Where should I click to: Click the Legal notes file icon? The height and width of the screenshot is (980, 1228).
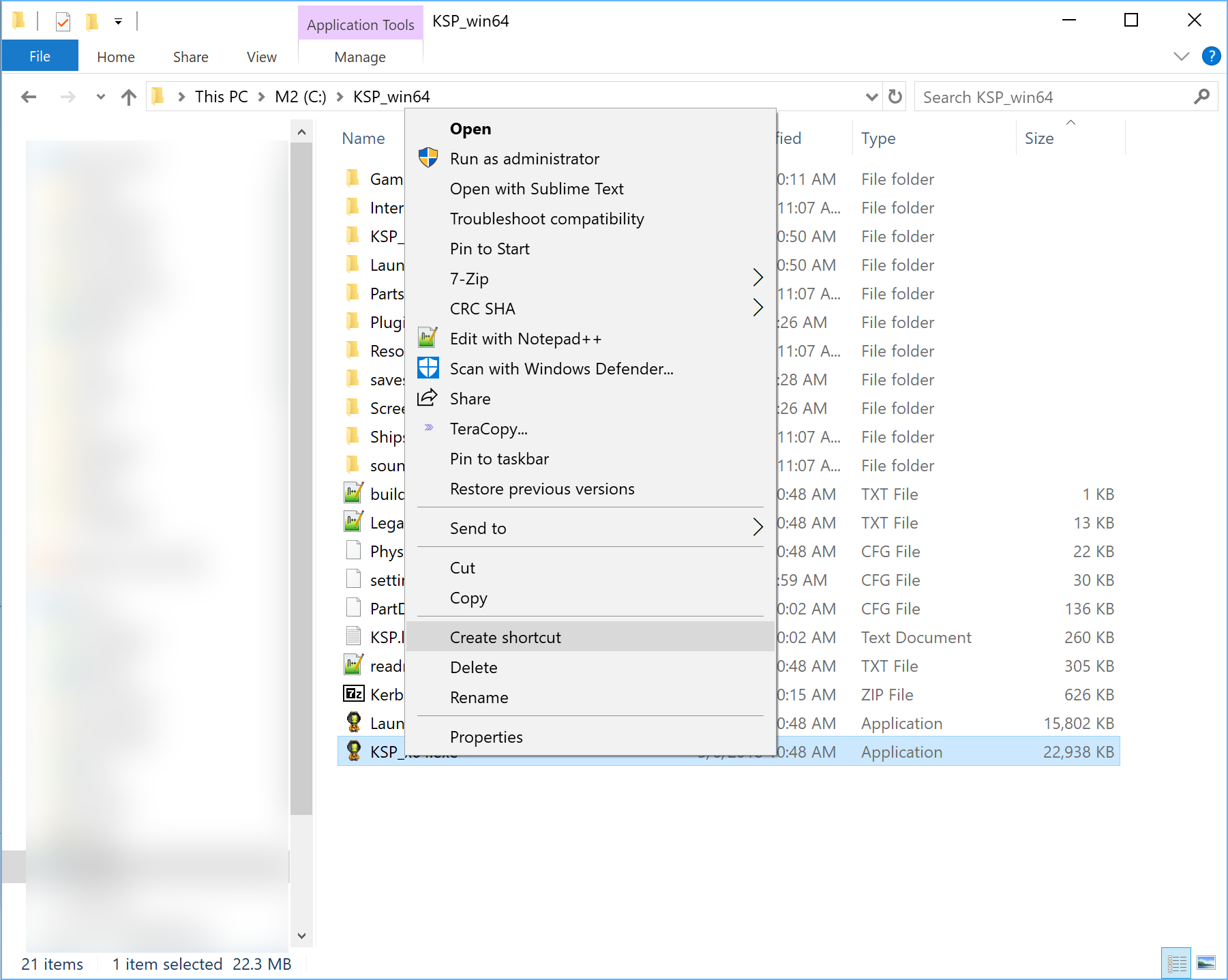353,521
